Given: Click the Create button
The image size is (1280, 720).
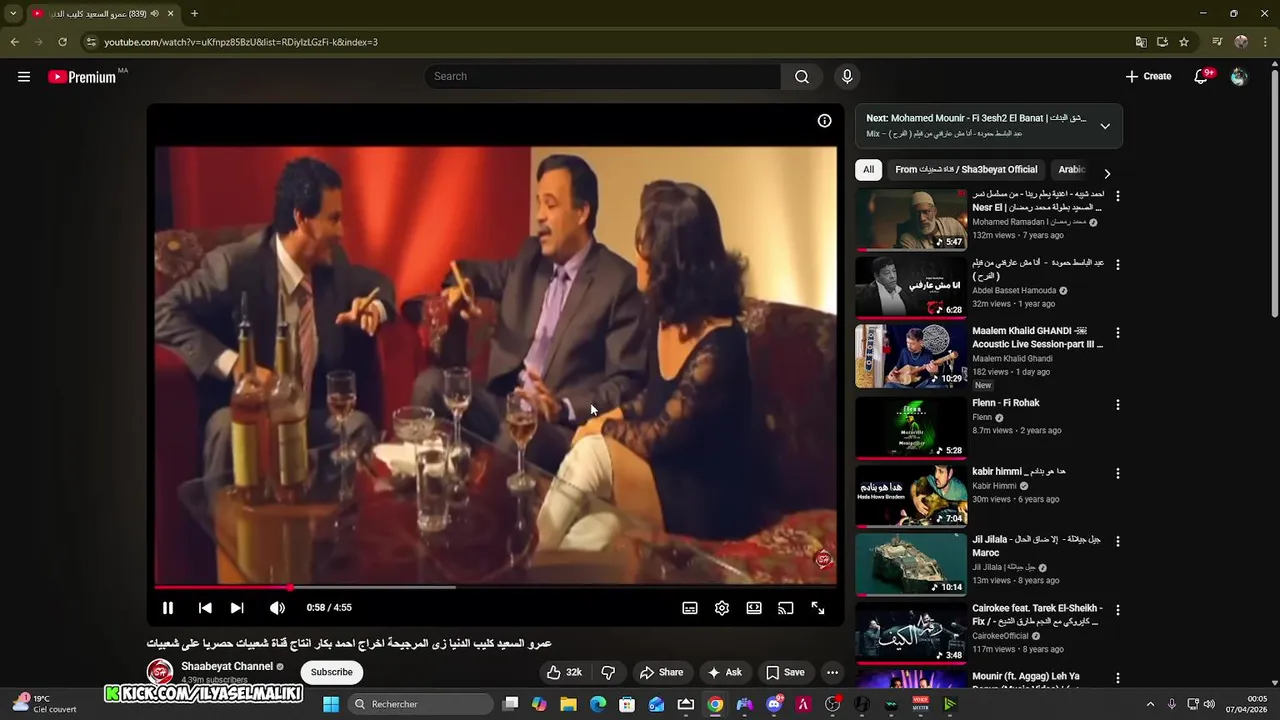Looking at the screenshot, I should click(x=1148, y=77).
